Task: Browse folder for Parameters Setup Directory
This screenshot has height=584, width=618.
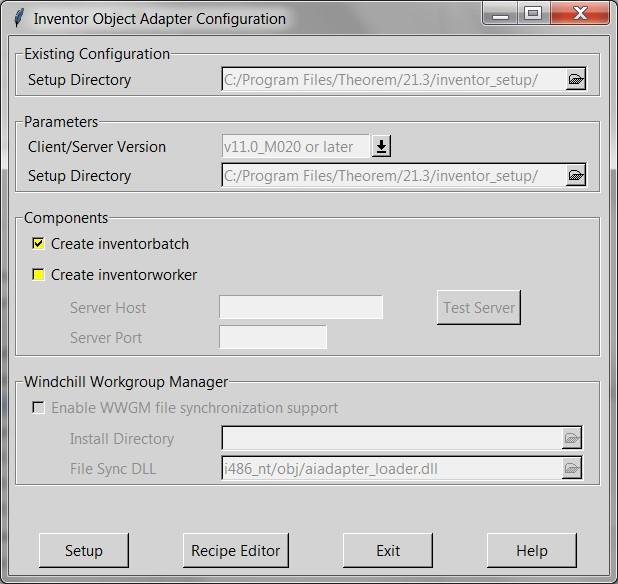Action: (x=575, y=175)
